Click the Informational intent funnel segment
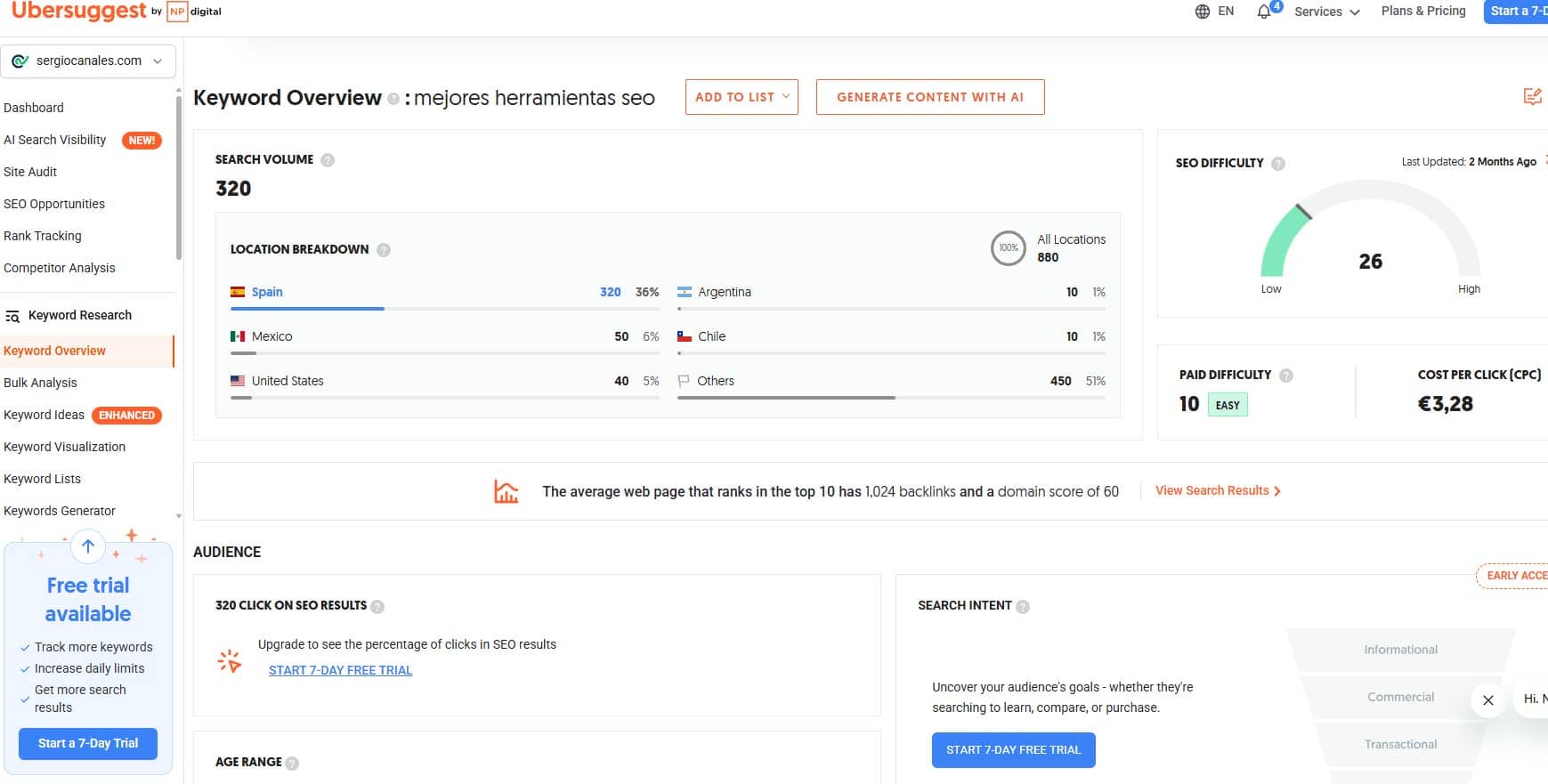Viewport: 1548px width, 784px height. [1400, 650]
